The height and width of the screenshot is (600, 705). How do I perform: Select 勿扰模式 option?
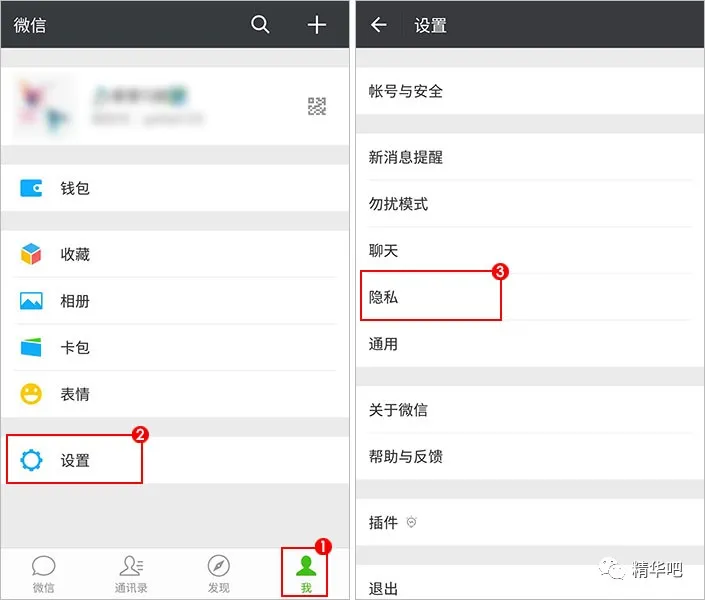530,204
